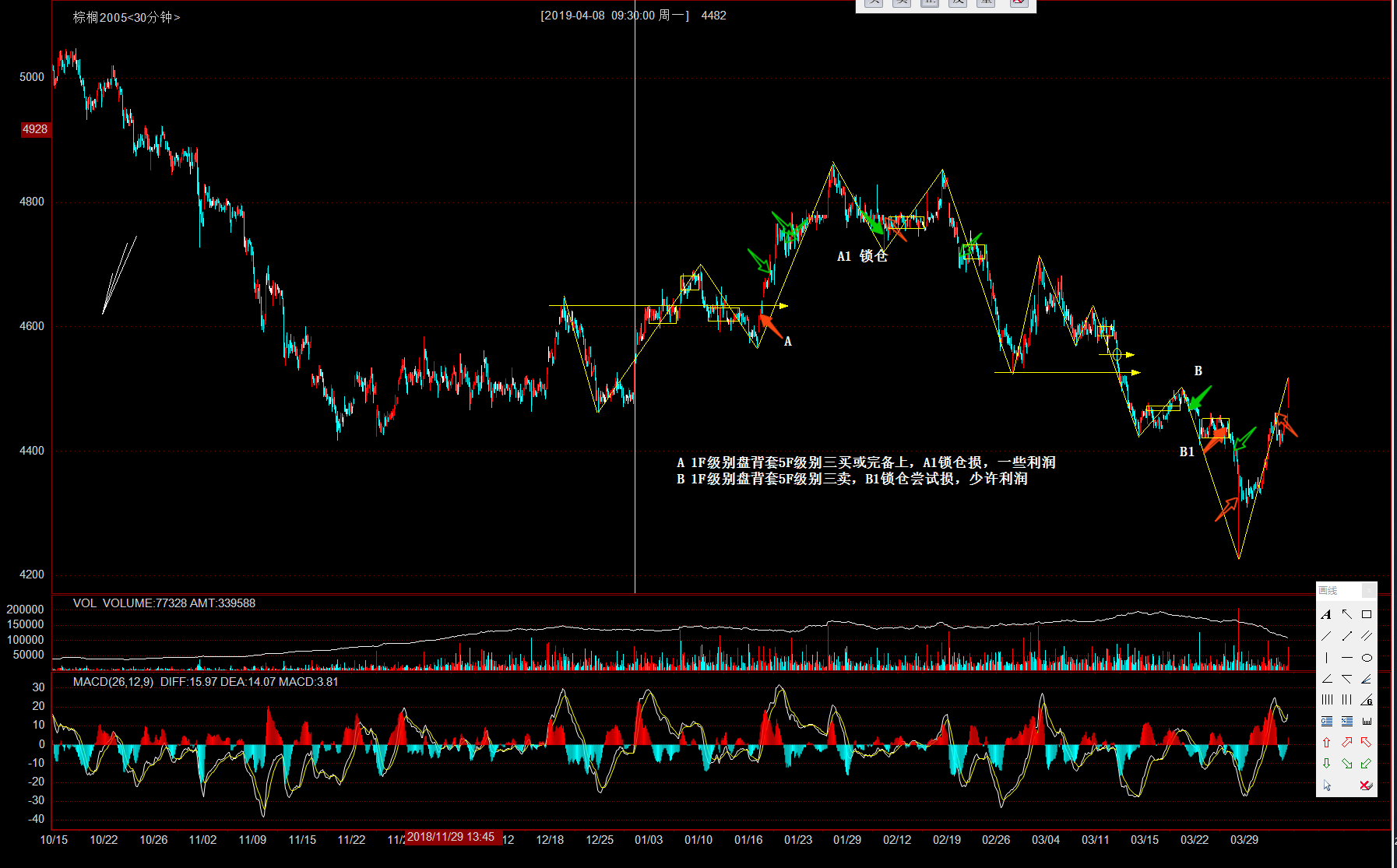Select the ruler measurement tool

point(1367,721)
